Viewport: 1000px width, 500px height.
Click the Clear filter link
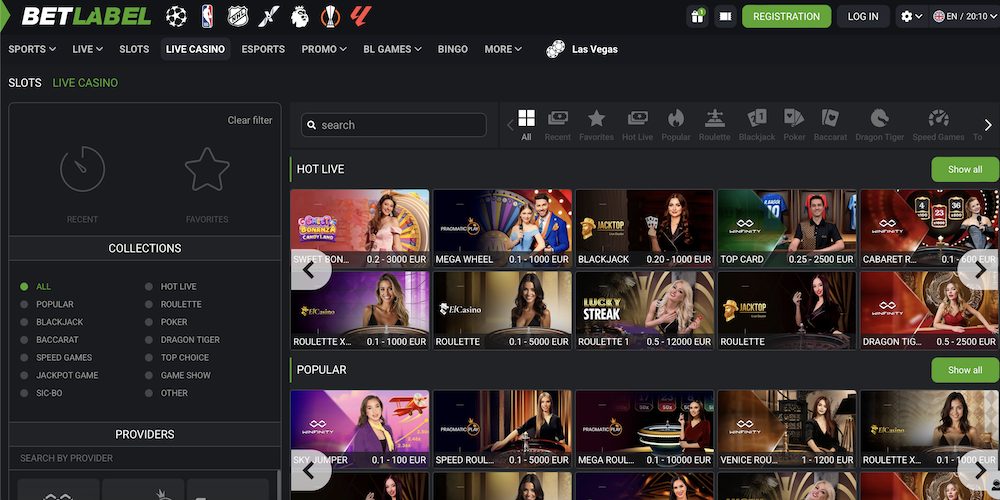coord(250,120)
